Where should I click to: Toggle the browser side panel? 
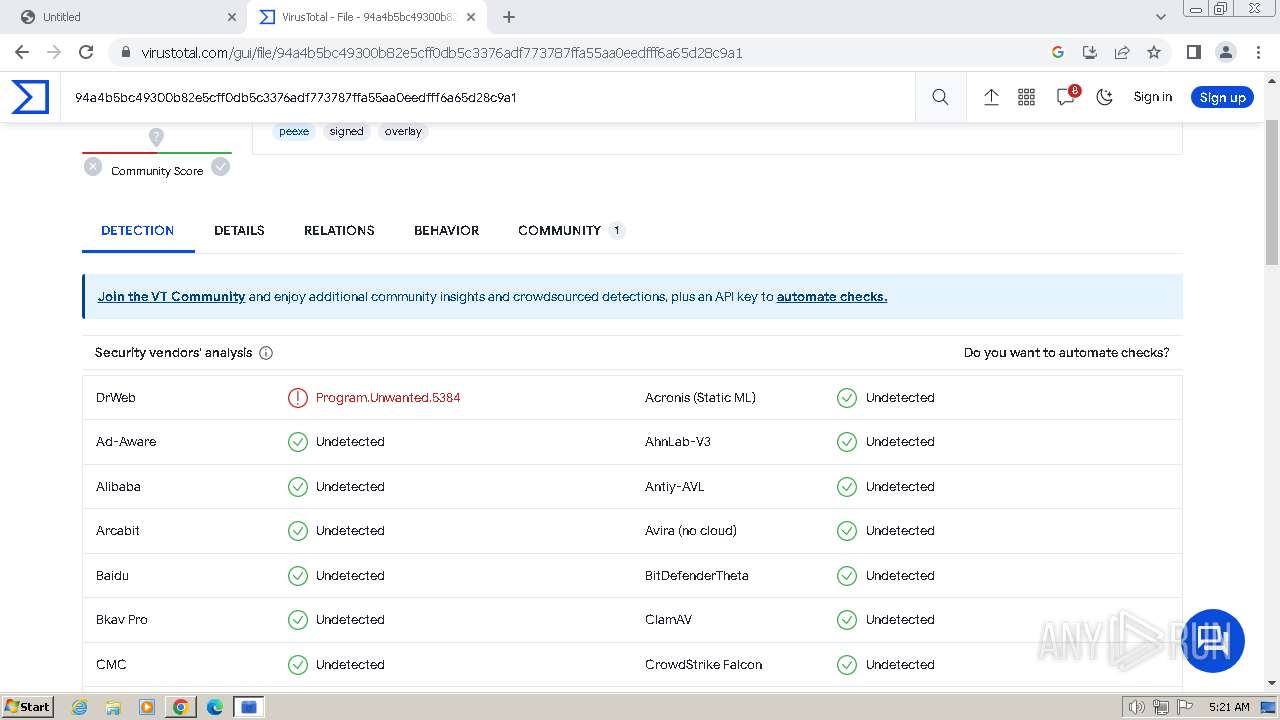(x=1193, y=52)
